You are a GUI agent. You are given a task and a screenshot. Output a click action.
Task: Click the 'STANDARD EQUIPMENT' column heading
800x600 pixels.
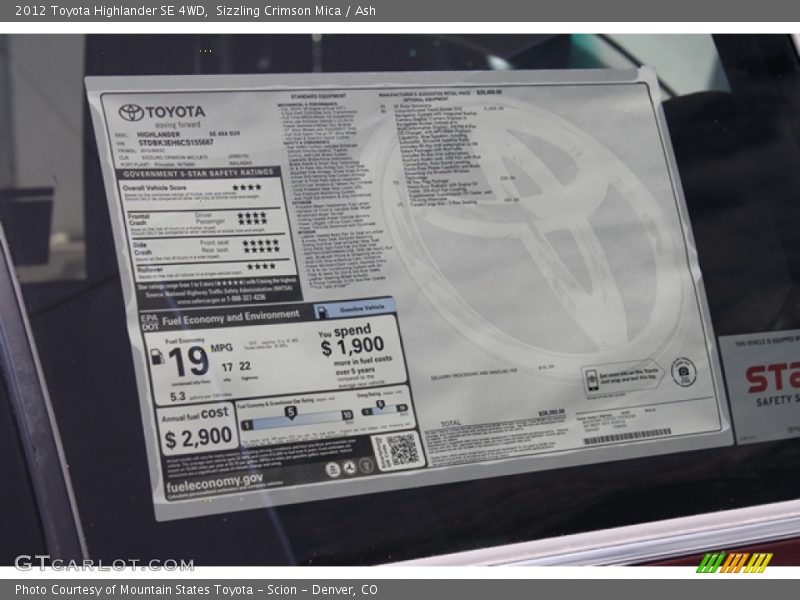point(318,96)
